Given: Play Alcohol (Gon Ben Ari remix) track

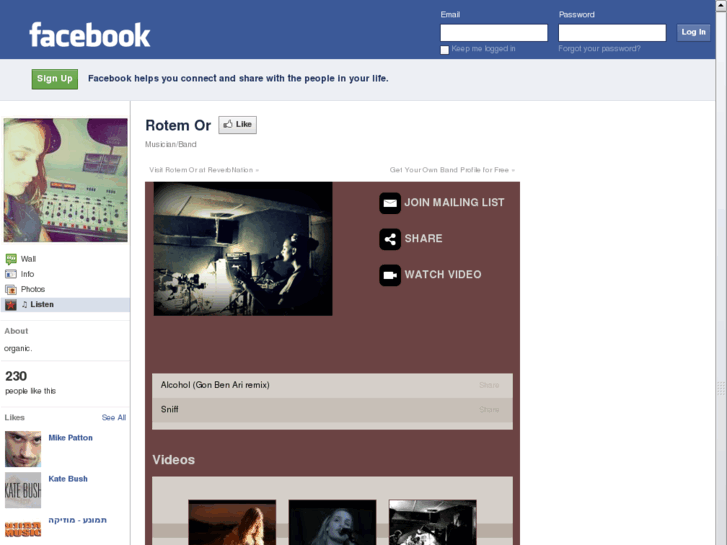Looking at the screenshot, I should click(215, 385).
